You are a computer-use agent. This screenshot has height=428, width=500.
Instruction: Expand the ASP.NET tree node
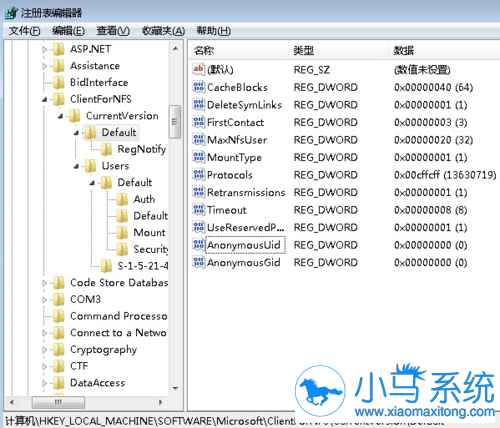click(44, 50)
